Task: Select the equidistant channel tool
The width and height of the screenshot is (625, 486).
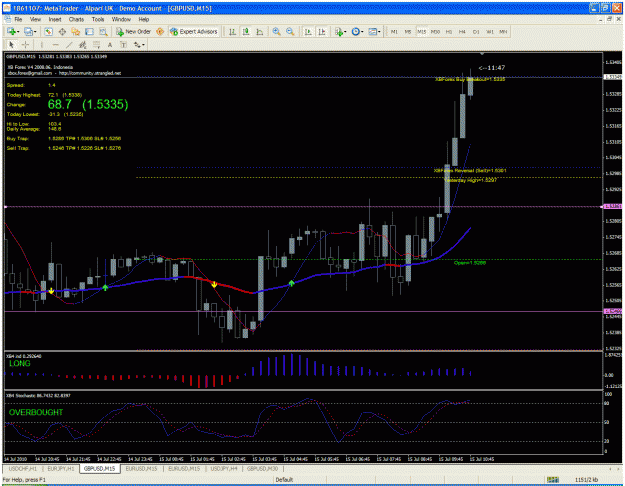Action: tap(83, 45)
